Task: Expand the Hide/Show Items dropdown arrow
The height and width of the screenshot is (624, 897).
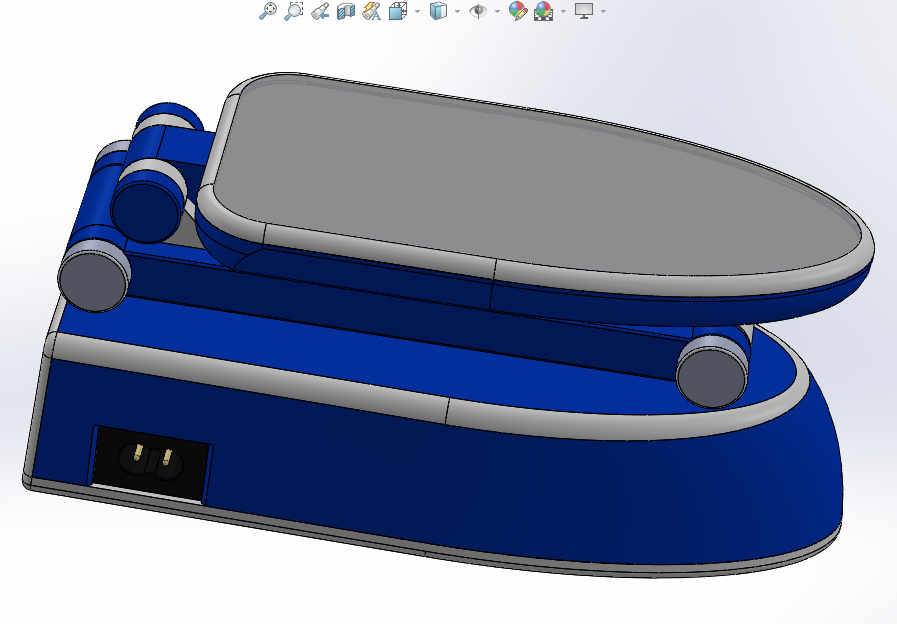Action: point(497,11)
